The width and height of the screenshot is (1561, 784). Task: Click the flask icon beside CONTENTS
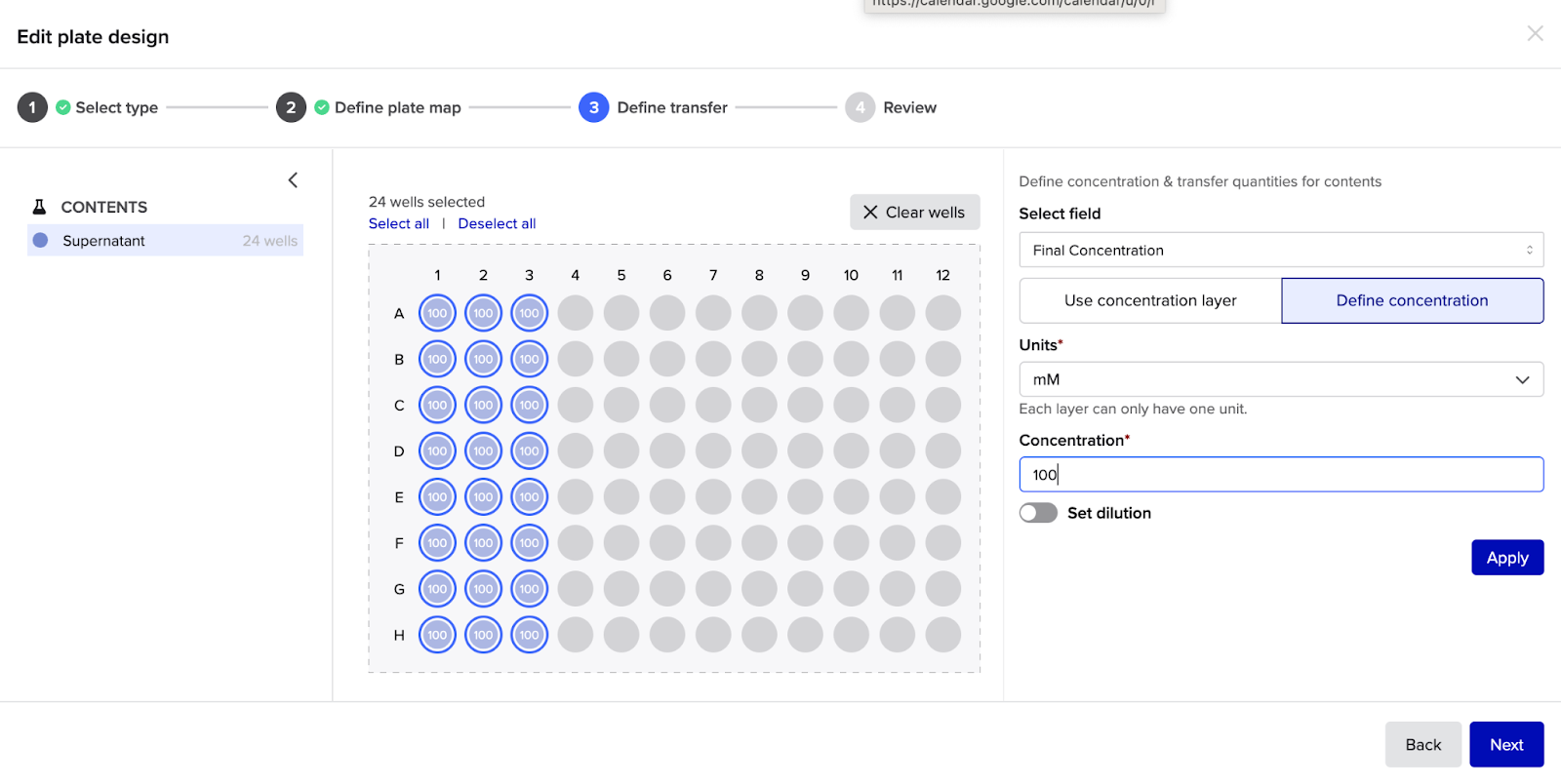pyautogui.click(x=40, y=207)
